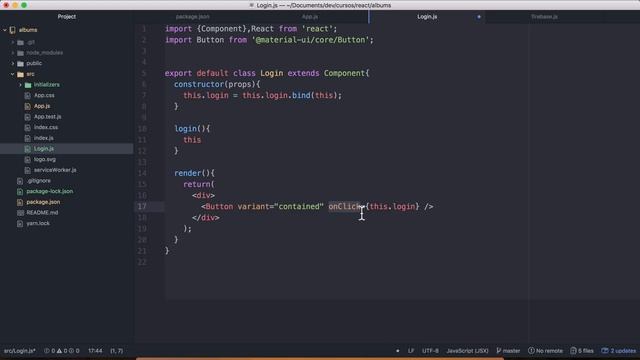Switch to the Login.js tab
The width and height of the screenshot is (640, 360).
[427, 17]
